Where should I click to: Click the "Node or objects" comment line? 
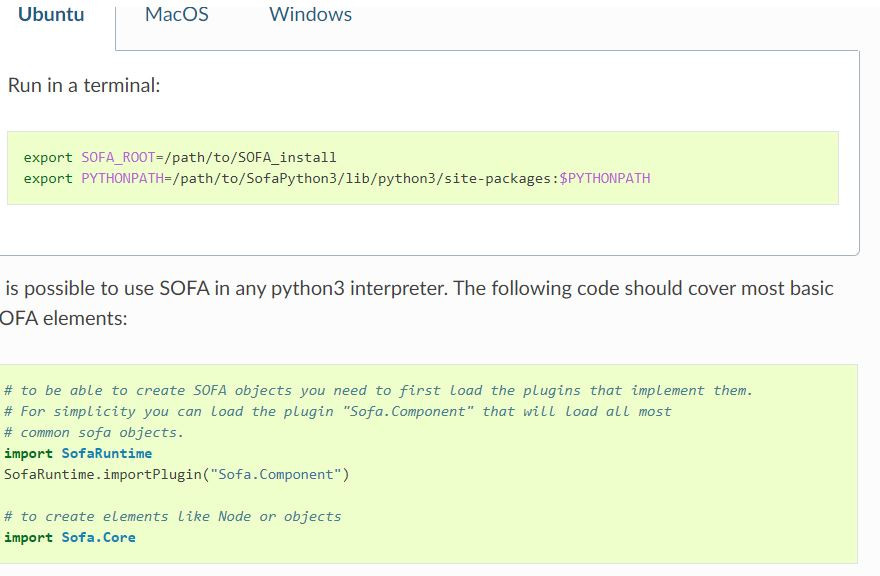click(172, 516)
